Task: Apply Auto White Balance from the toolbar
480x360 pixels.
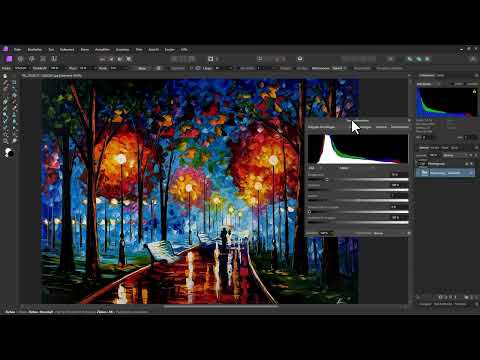Action: pyautogui.click(x=129, y=59)
